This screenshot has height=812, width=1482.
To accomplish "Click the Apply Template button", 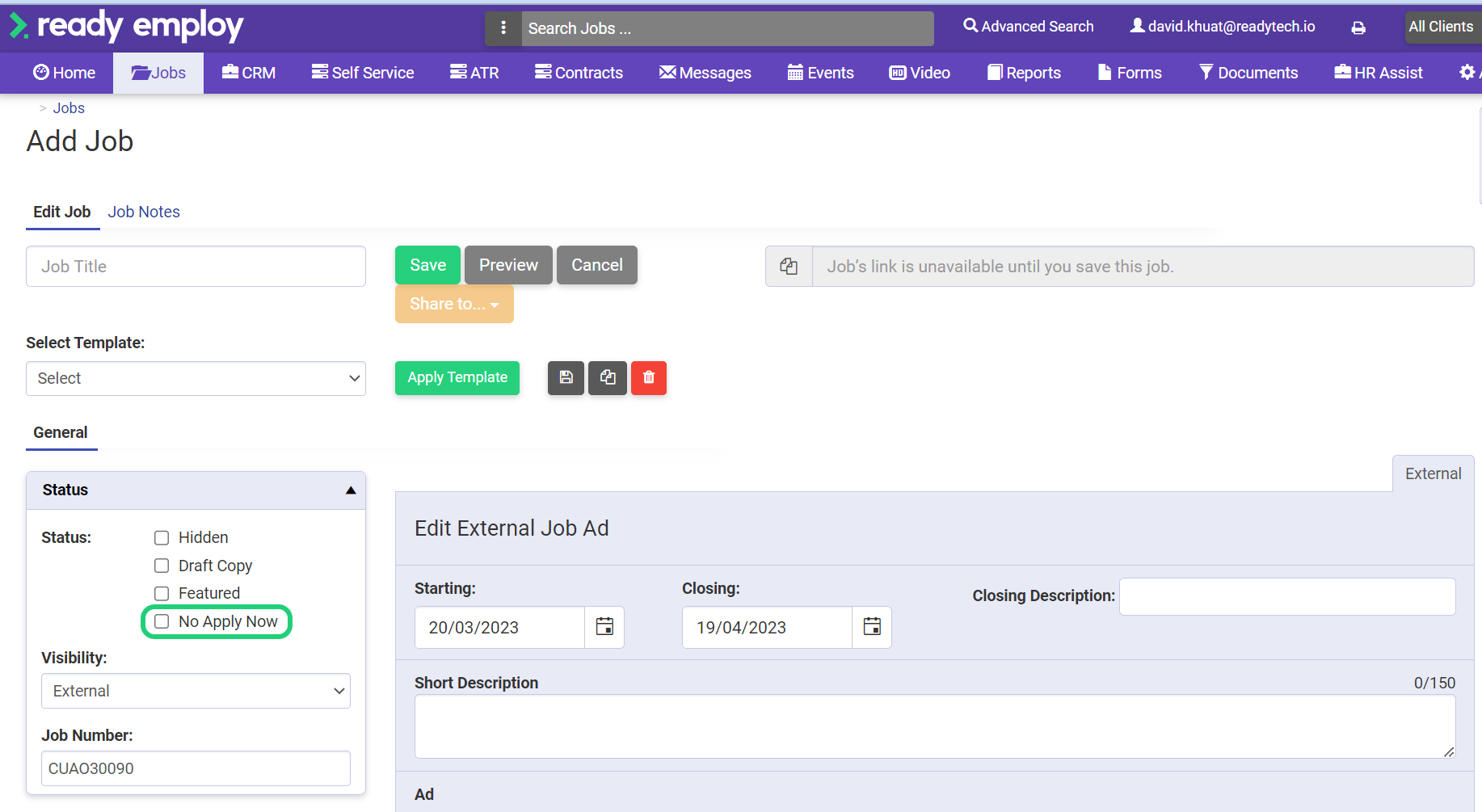I will coord(457,378).
